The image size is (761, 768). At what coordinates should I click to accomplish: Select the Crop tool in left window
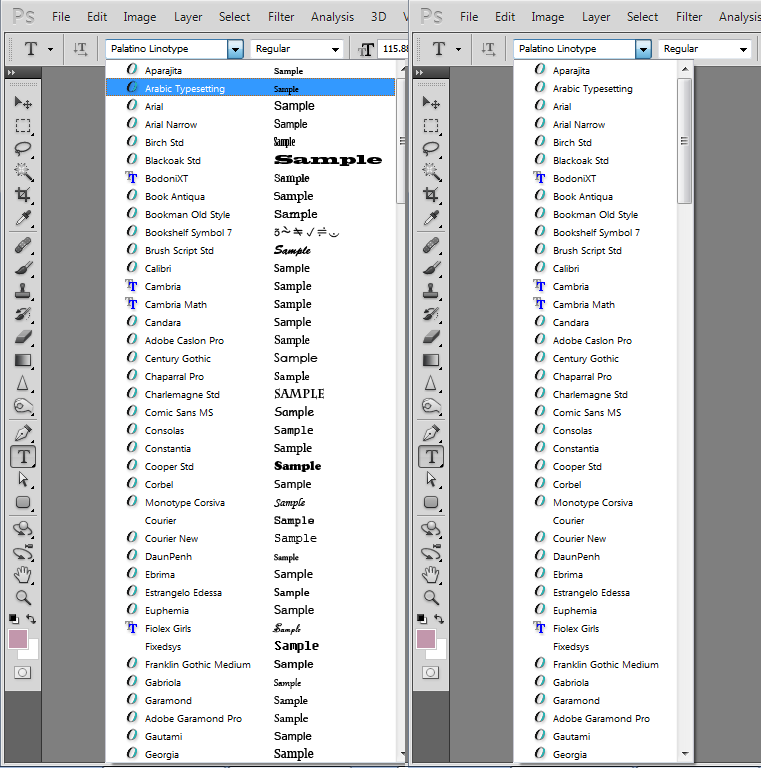(x=23, y=194)
